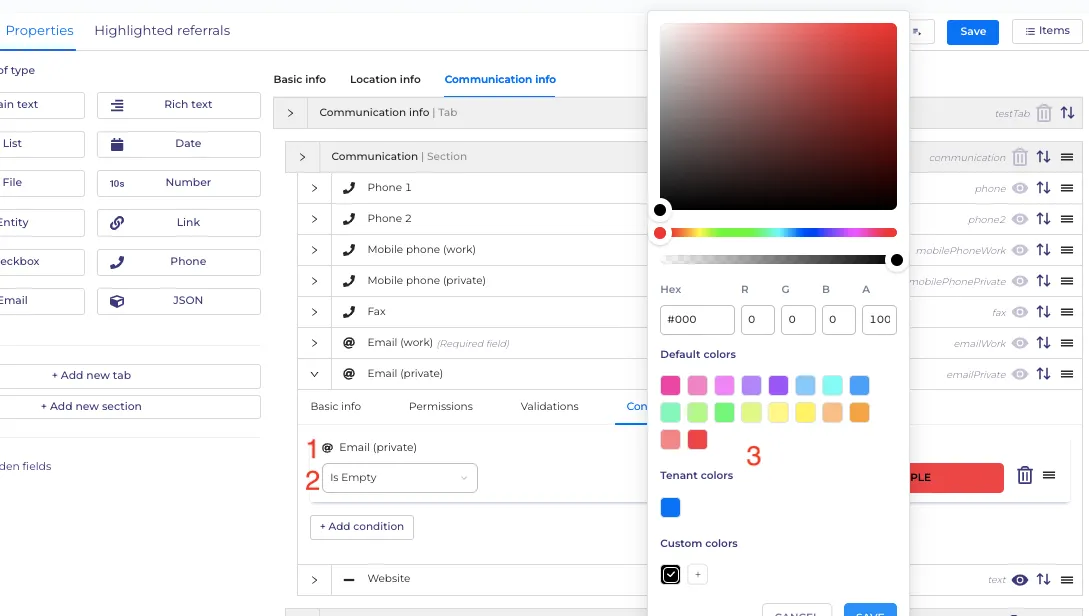Image resolution: width=1089 pixels, height=616 pixels.
Task: Toggle visibility eye on phone row
Action: pyautogui.click(x=1020, y=188)
